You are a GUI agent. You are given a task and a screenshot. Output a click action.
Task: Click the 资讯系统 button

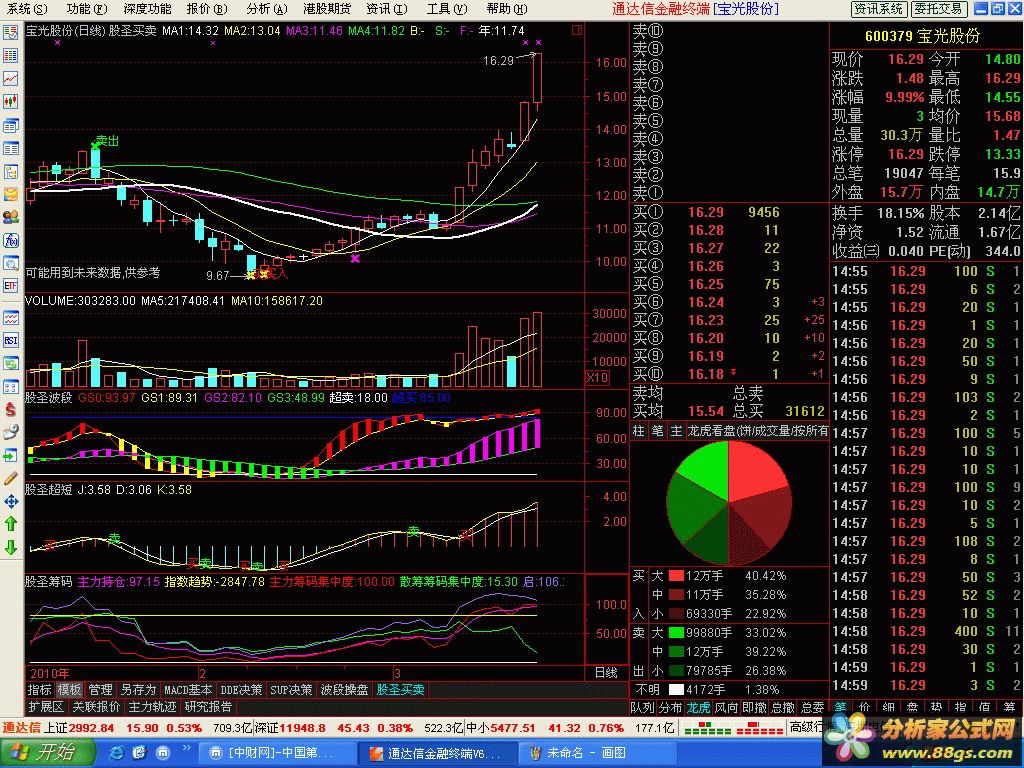point(879,8)
